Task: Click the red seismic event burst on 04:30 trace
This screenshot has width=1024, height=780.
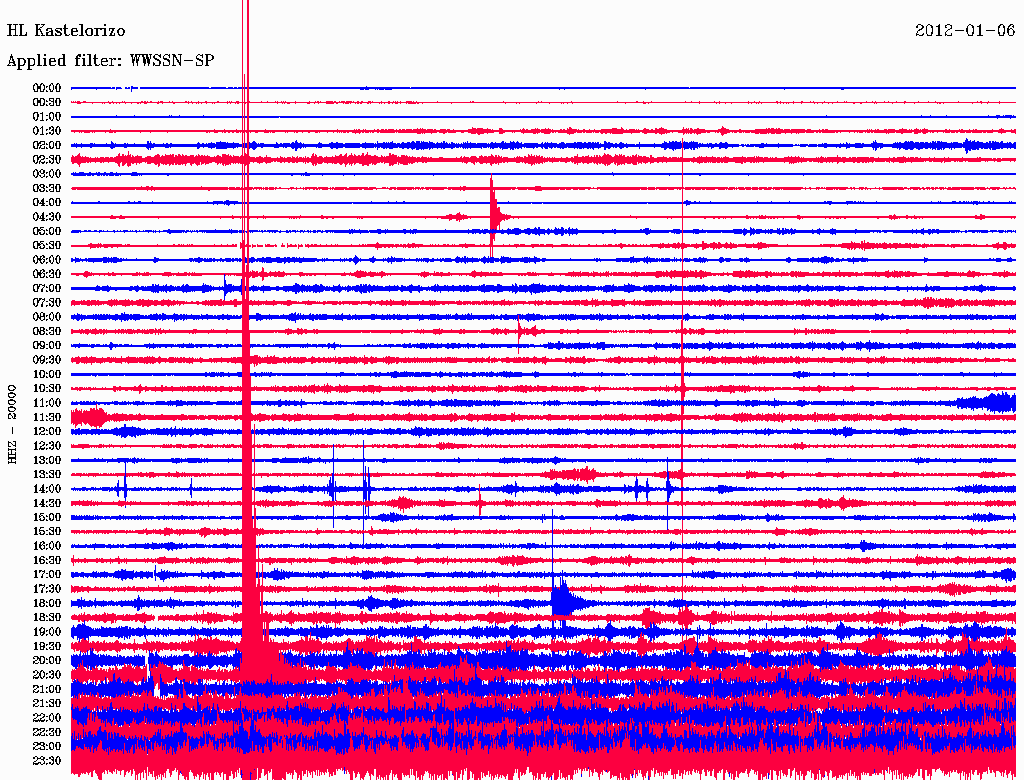Action: [x=495, y=216]
